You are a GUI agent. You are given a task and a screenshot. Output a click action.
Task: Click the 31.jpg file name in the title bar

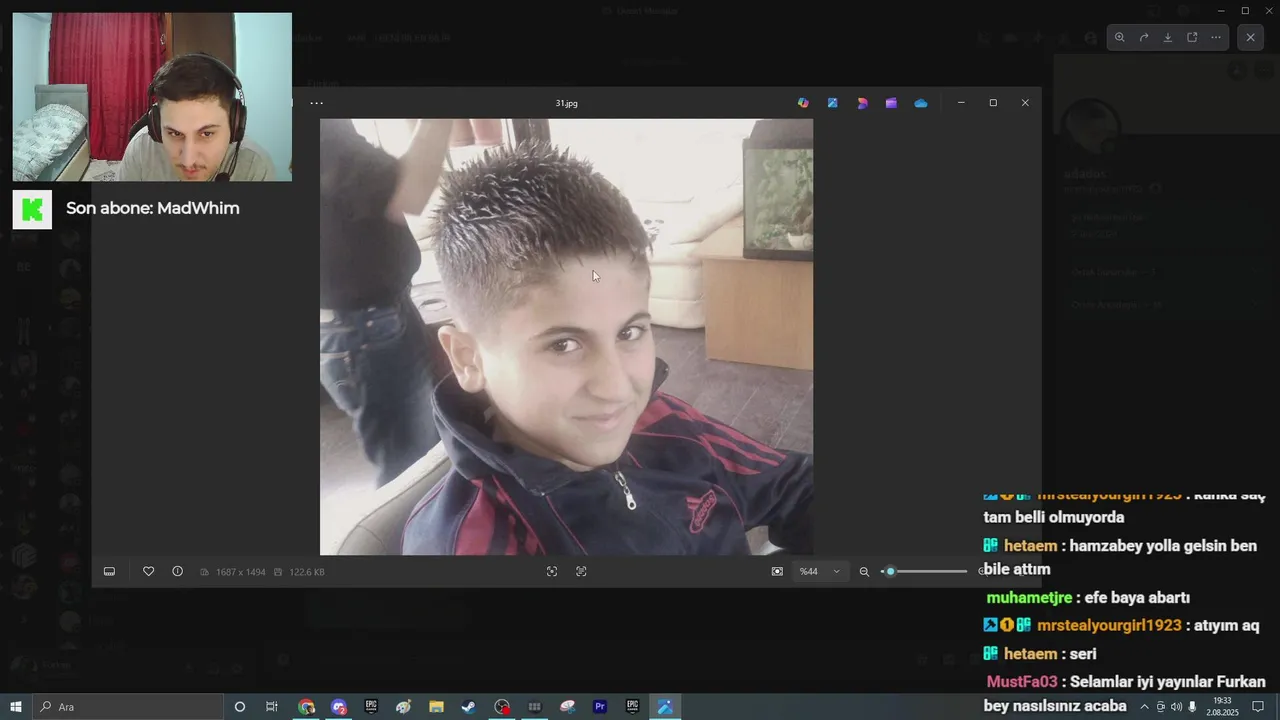[567, 103]
